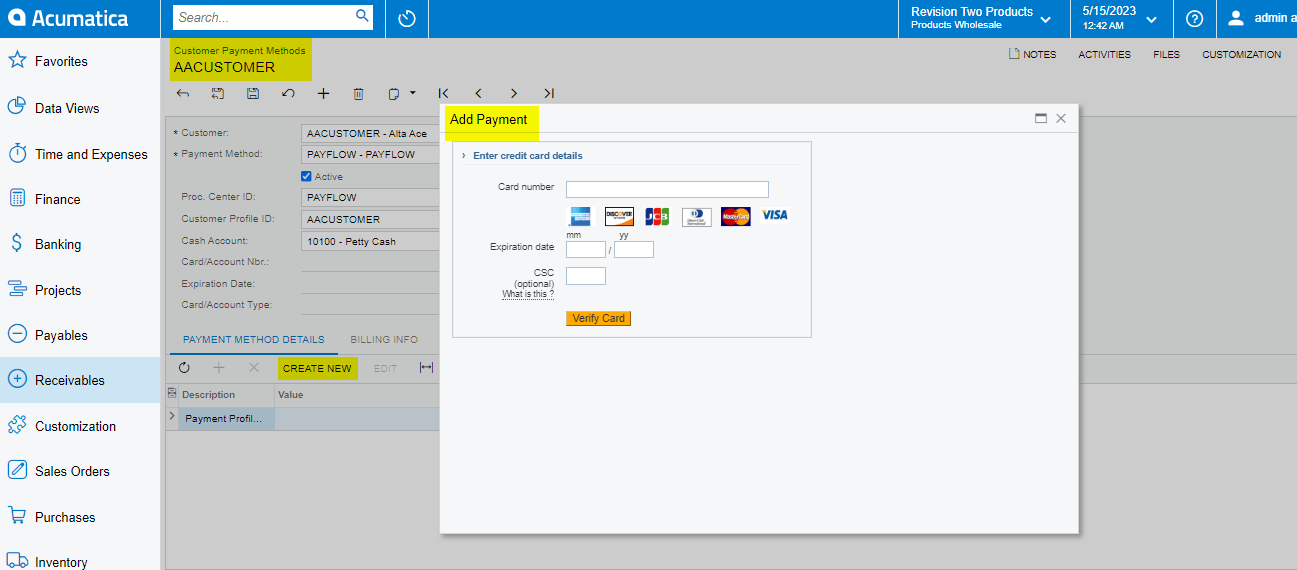Click the Card number input field
This screenshot has height=570, width=1297.
point(667,189)
